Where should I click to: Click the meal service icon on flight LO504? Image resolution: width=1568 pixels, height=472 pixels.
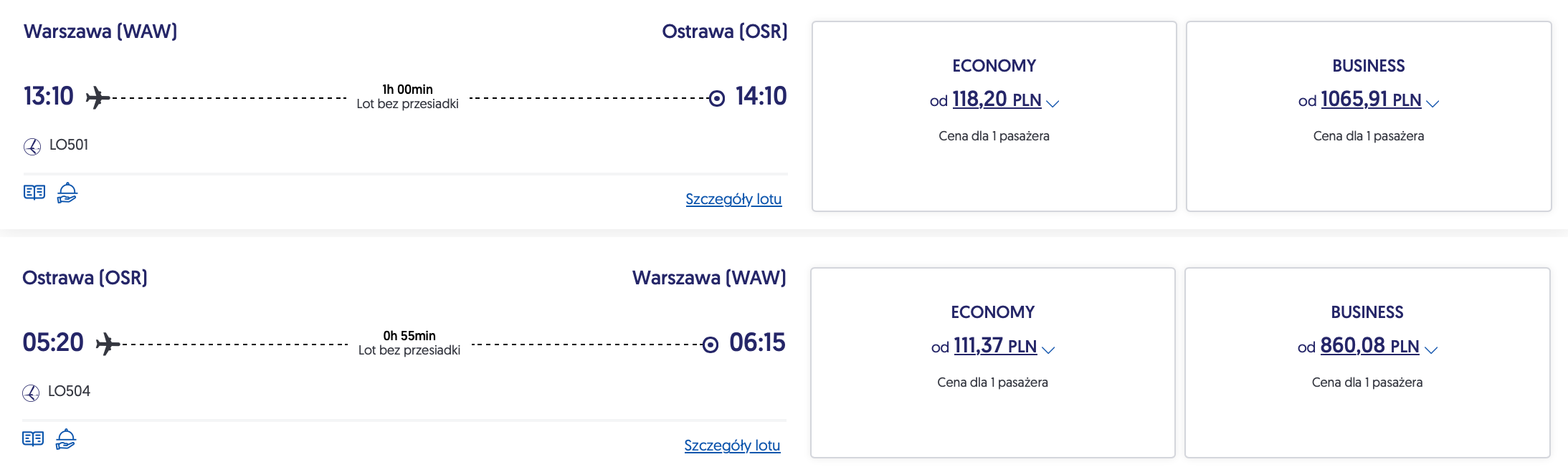(x=66, y=439)
